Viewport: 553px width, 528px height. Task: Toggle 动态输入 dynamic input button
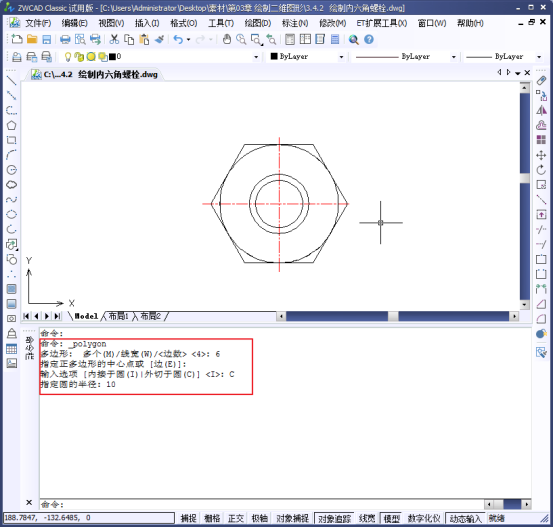465,518
